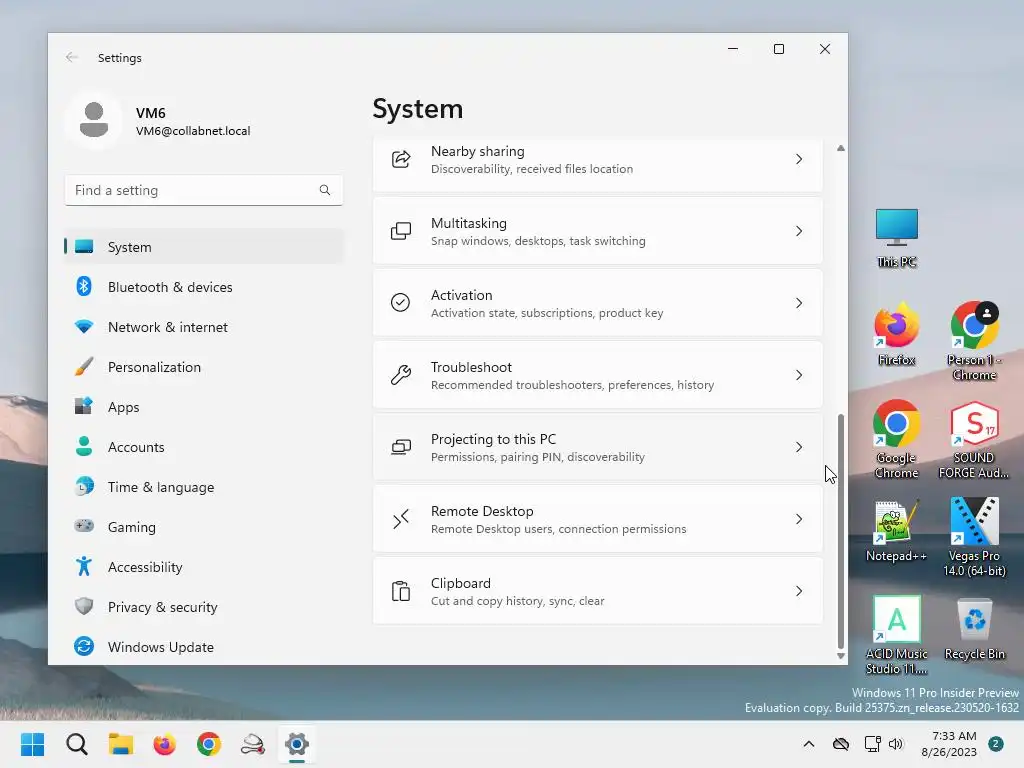1024x768 pixels.
Task: Click the Privacy & security shield icon
Action: point(84,606)
